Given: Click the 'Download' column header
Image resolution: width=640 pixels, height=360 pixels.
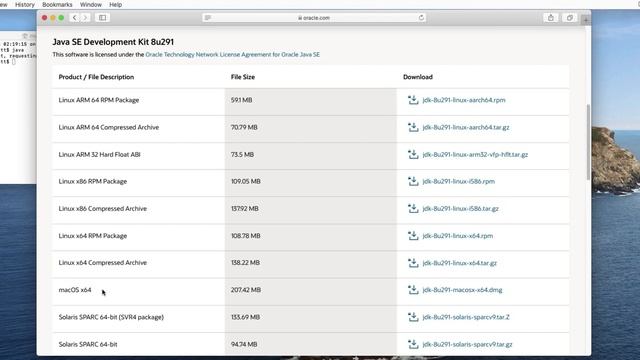Looking at the screenshot, I should click(x=418, y=77).
